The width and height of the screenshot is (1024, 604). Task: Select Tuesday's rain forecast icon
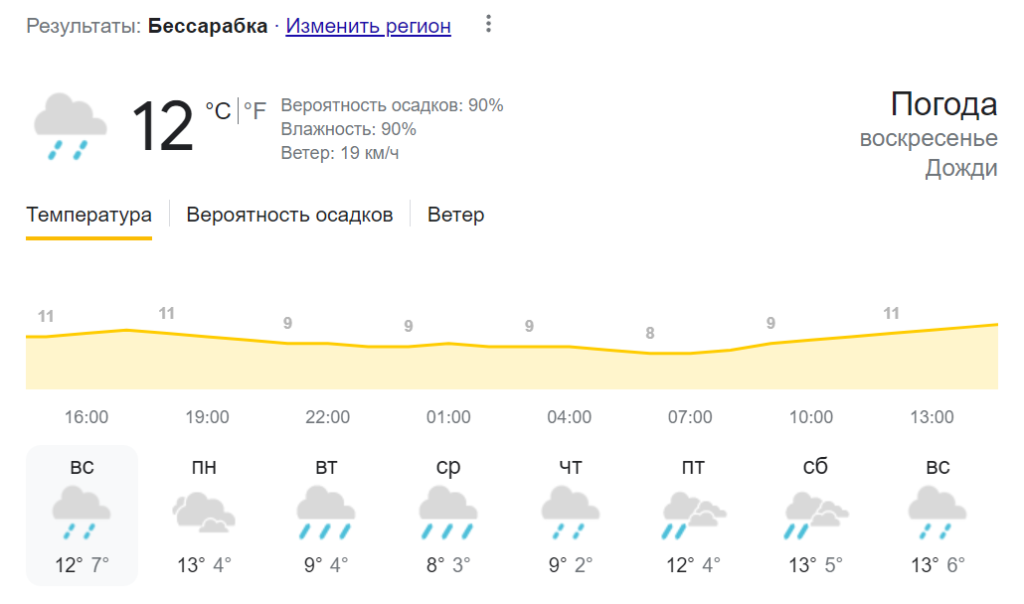click(x=326, y=512)
